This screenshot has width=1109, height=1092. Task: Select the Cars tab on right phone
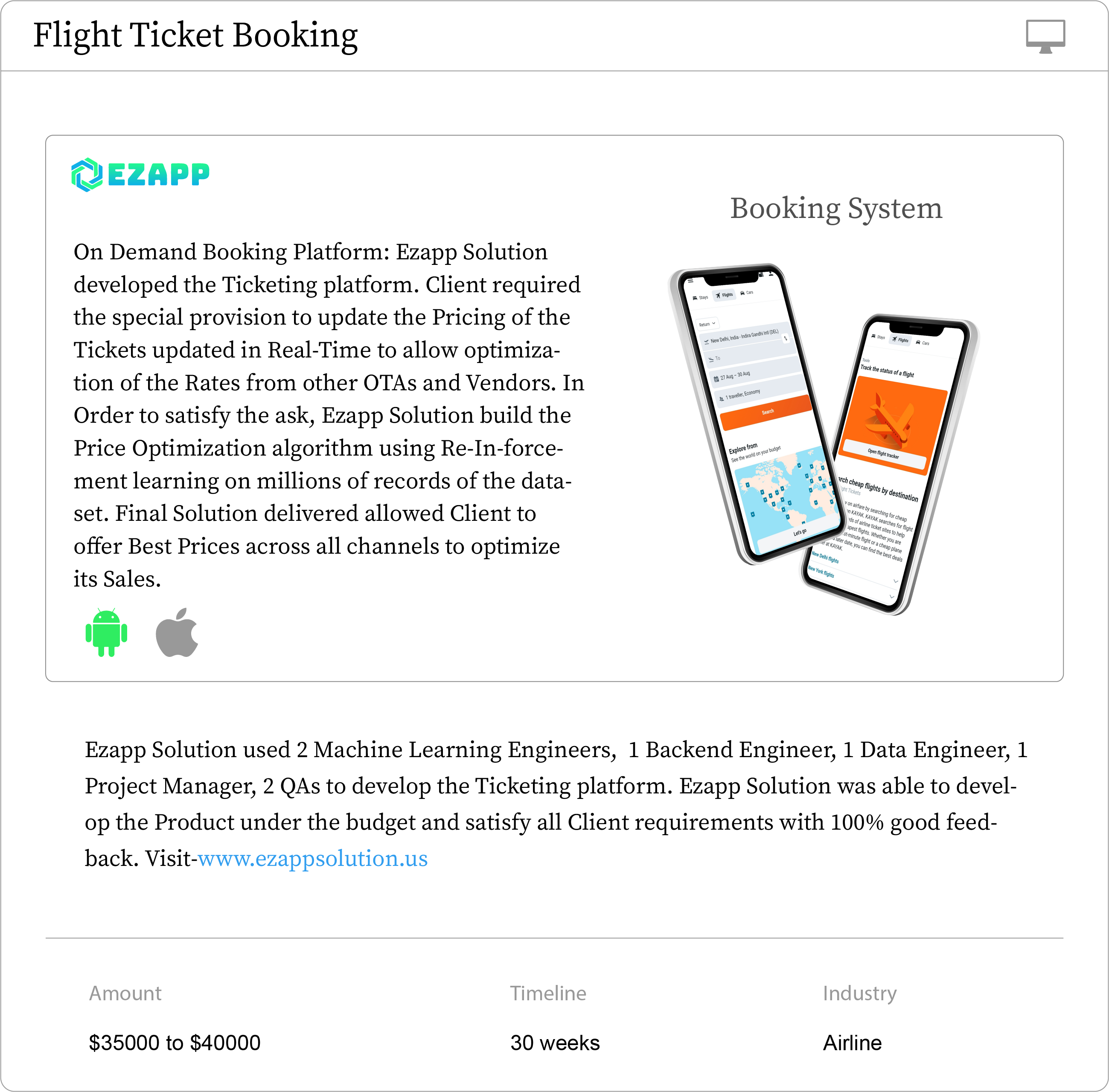(923, 343)
